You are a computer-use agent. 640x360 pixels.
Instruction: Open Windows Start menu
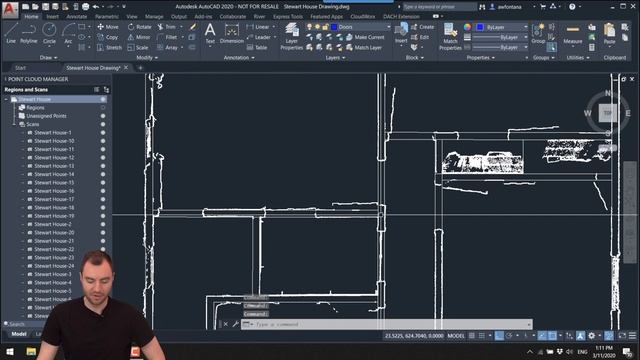pos(9,352)
